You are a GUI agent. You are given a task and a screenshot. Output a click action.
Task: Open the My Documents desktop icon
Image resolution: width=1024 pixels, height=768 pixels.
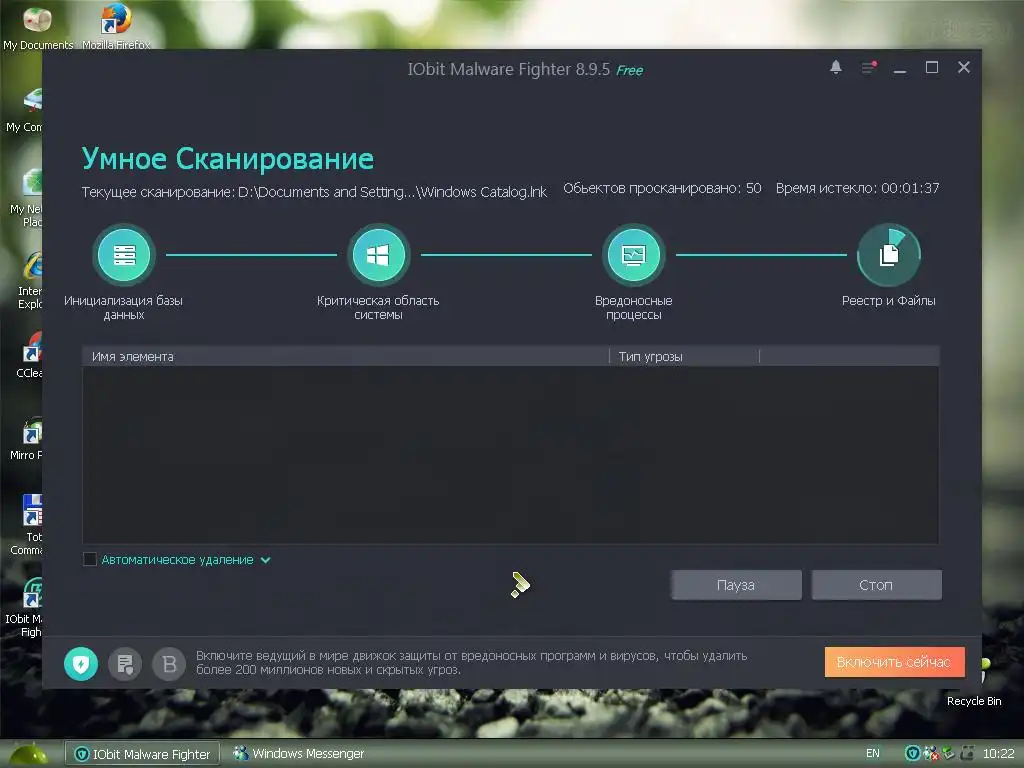(x=38, y=26)
